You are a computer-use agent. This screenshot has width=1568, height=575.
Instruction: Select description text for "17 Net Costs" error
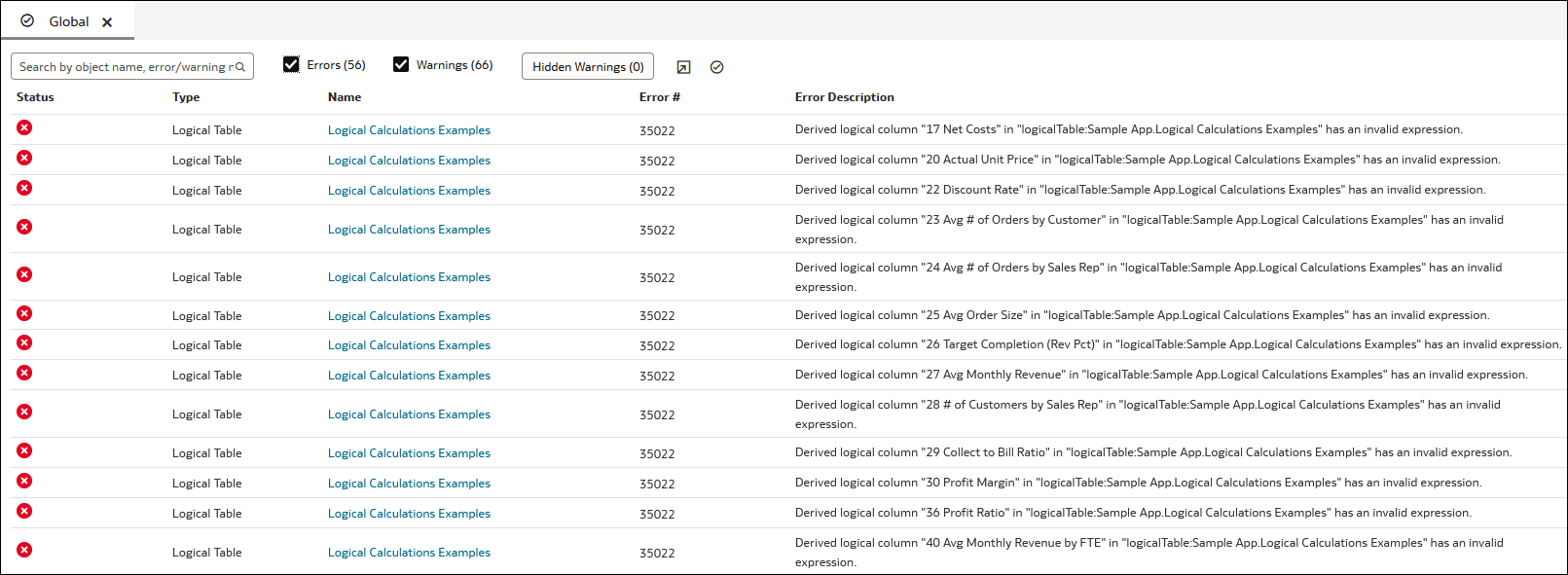pyautogui.click(x=1129, y=129)
